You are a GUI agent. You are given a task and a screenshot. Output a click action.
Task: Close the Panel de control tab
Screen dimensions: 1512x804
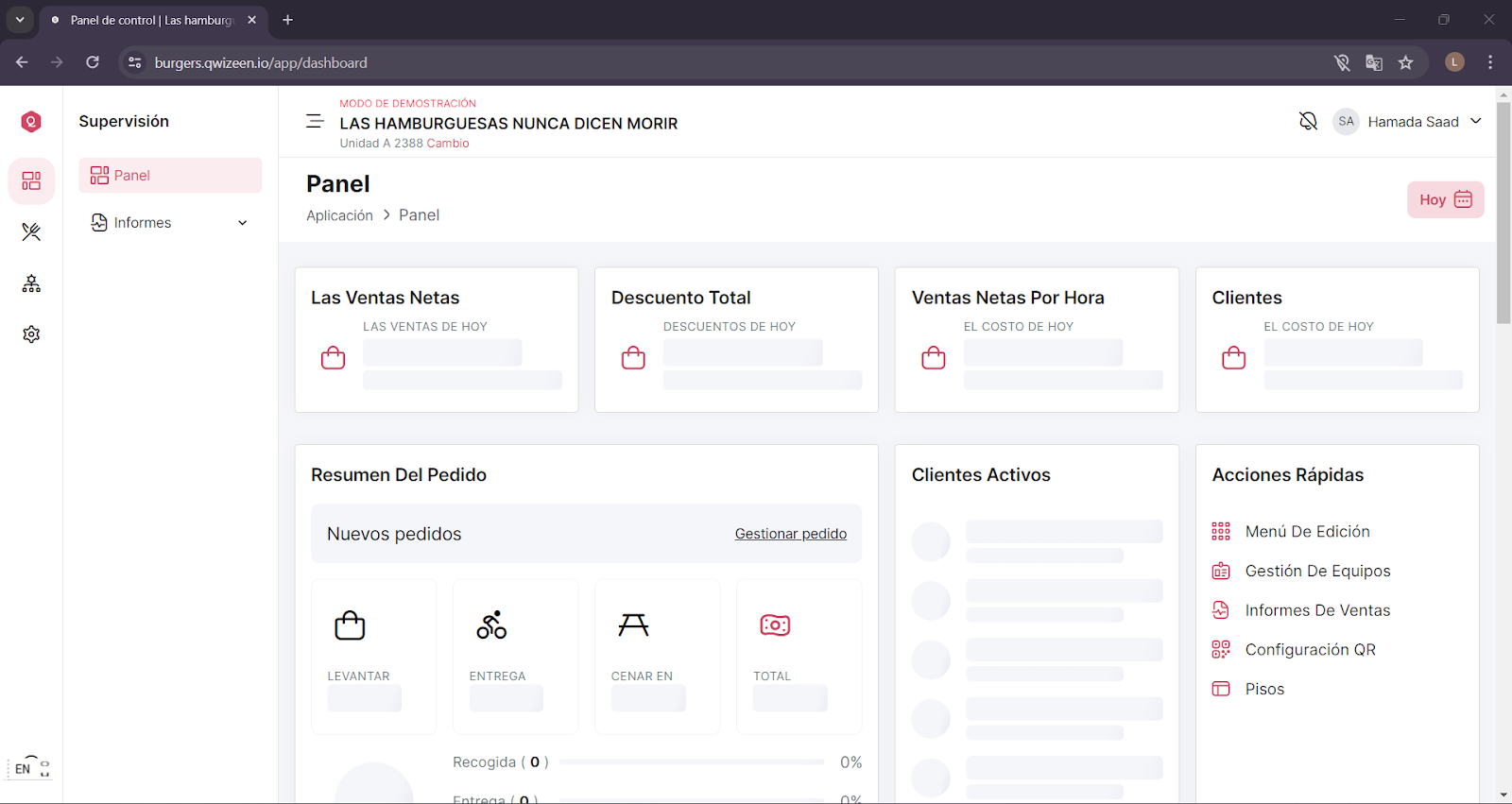pos(252,20)
